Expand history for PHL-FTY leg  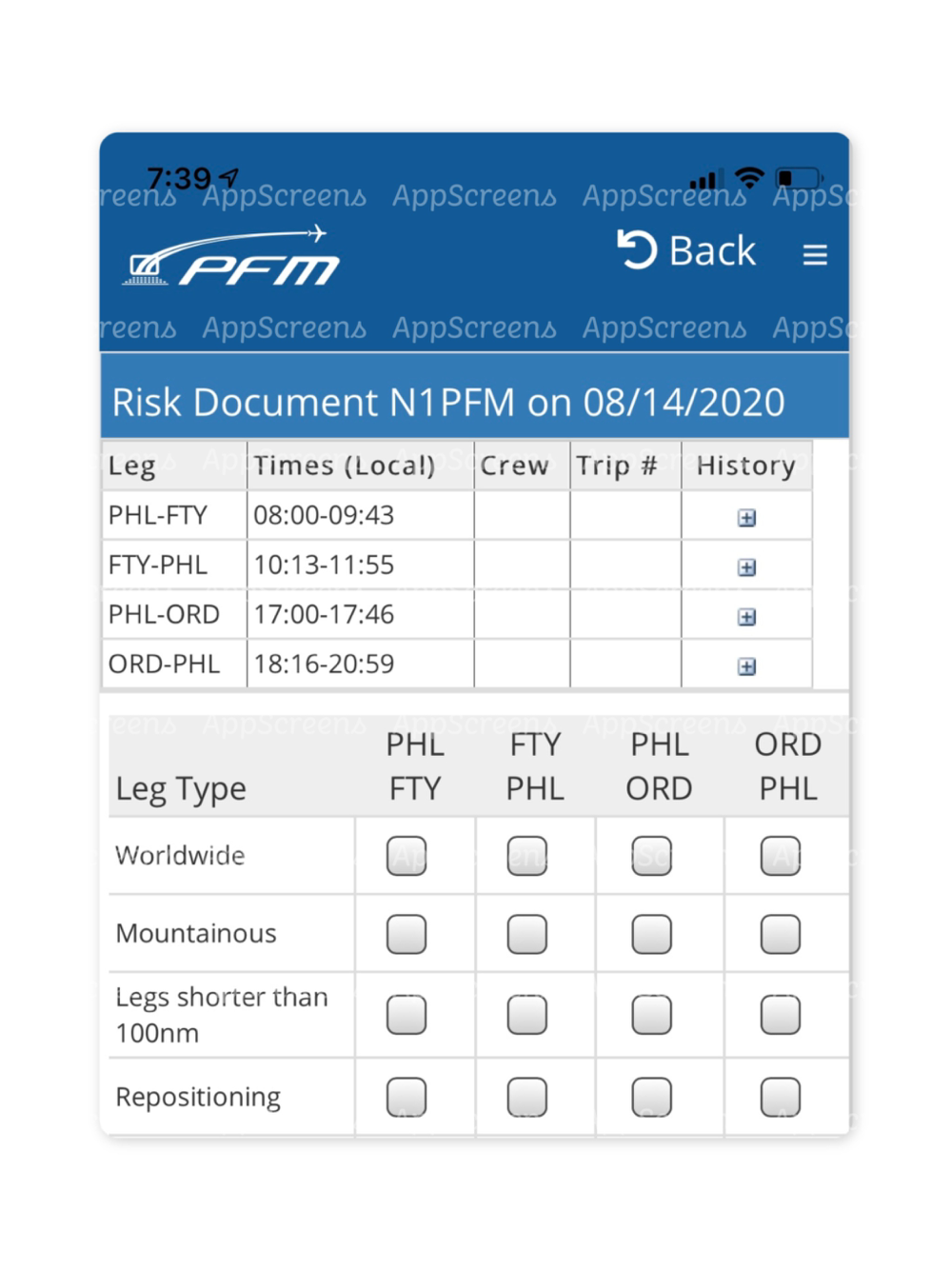(x=746, y=518)
